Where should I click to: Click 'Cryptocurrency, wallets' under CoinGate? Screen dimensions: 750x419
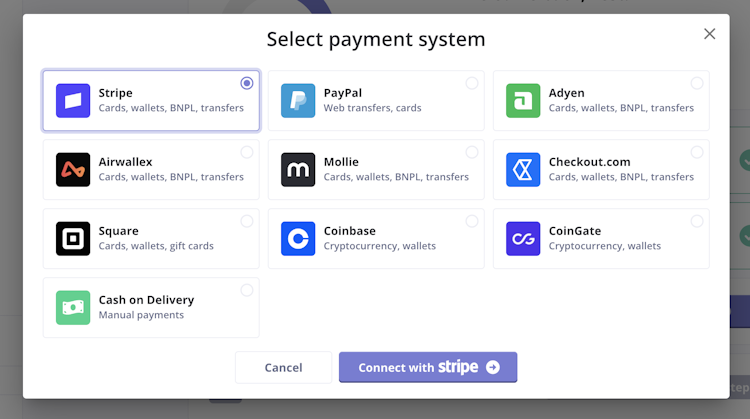click(x=605, y=246)
